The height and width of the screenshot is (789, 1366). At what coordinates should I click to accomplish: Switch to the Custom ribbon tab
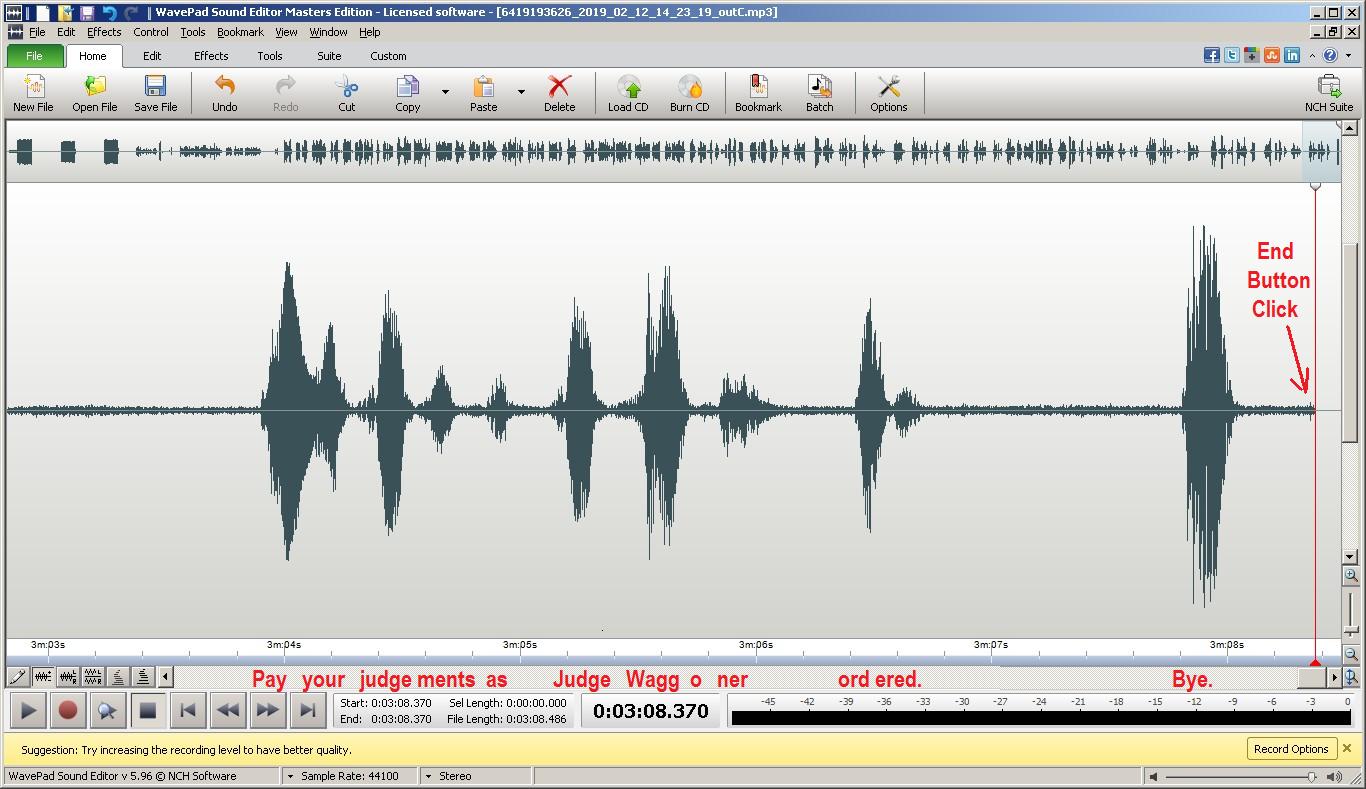[388, 56]
